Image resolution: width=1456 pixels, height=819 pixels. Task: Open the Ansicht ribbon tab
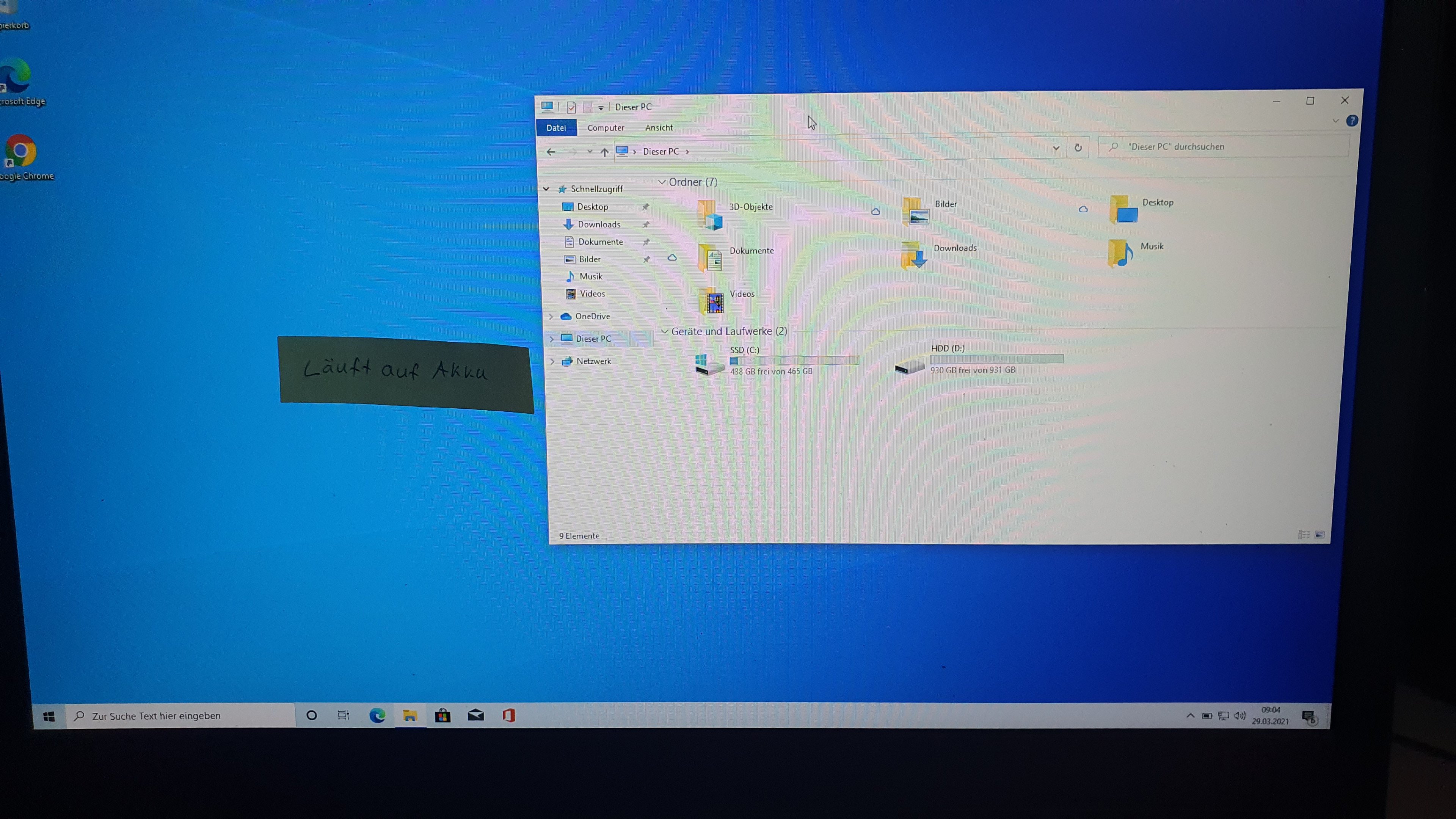[x=659, y=128]
